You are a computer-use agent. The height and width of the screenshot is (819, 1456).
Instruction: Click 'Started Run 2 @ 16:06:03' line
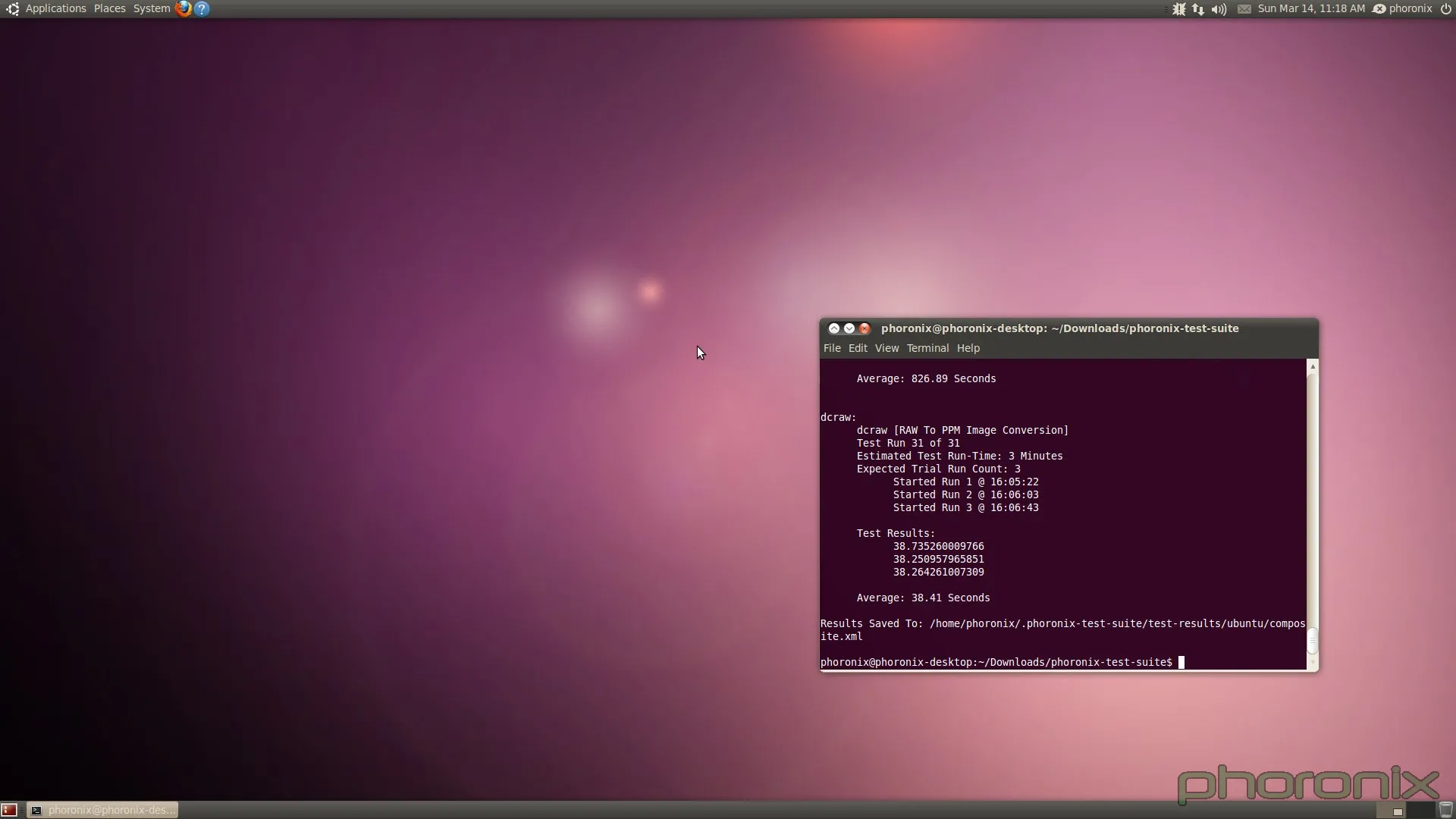click(x=965, y=494)
